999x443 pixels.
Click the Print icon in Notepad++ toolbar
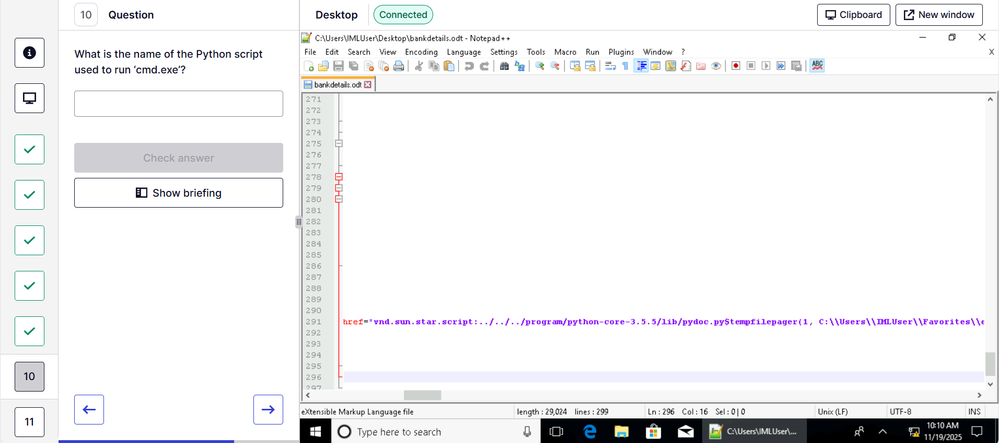pos(398,66)
